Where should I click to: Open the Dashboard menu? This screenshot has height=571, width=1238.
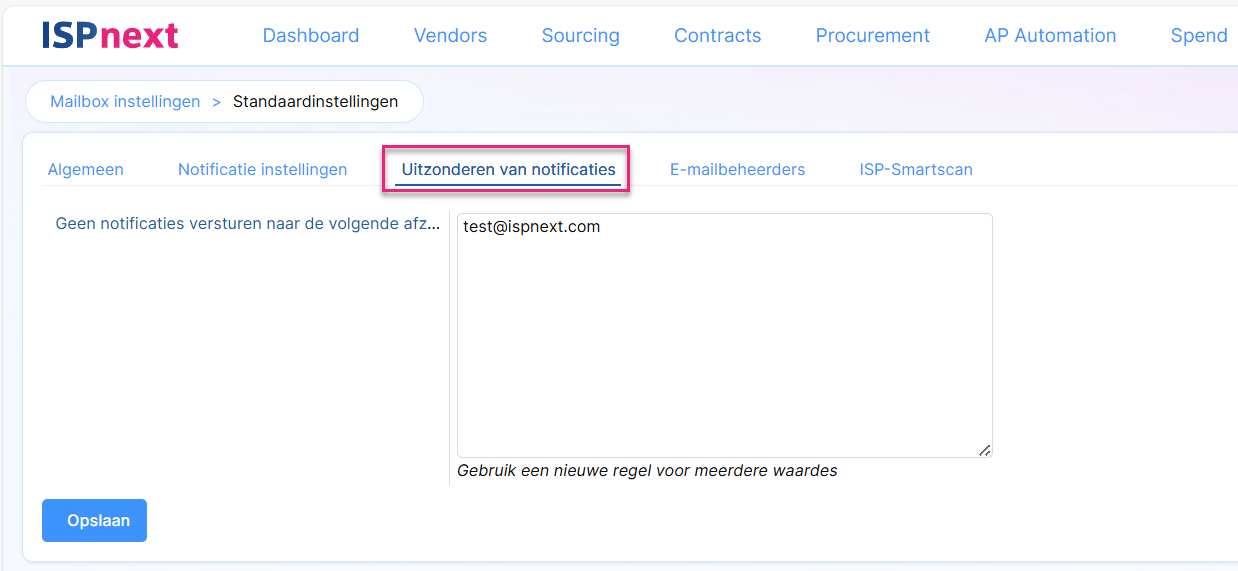(310, 35)
